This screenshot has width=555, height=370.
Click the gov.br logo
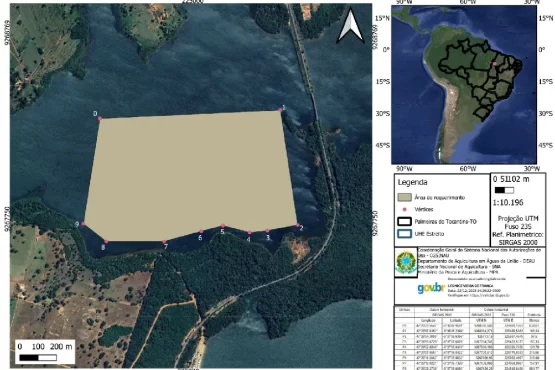430,288
